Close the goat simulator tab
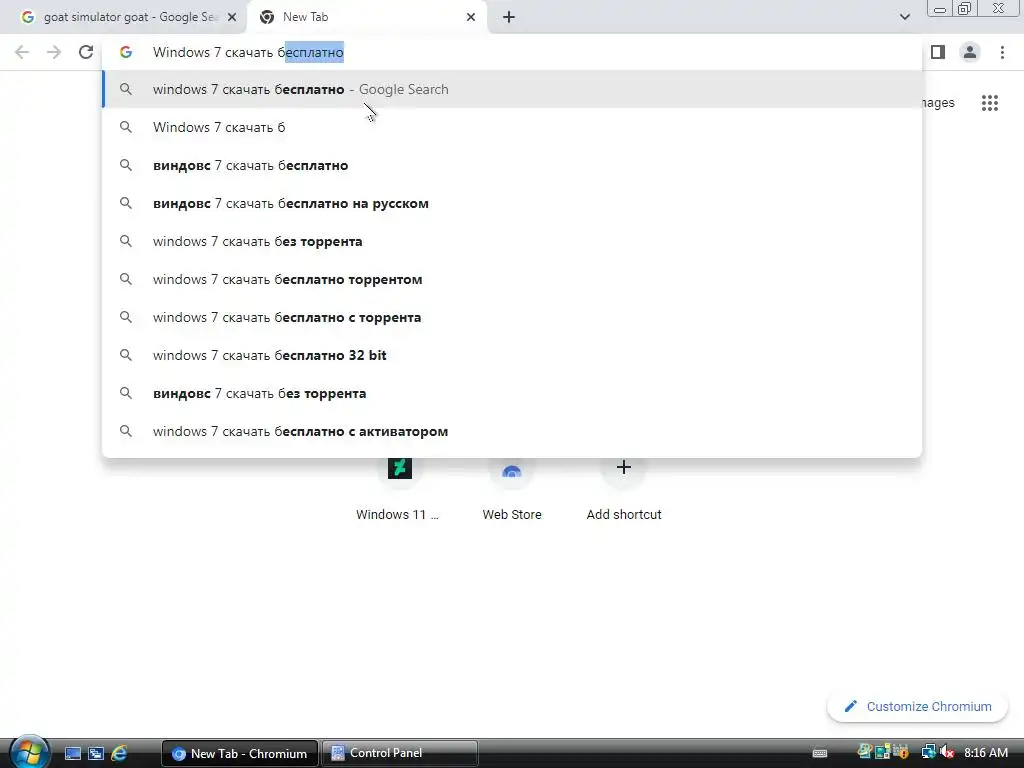1024x768 pixels. [x=231, y=17]
